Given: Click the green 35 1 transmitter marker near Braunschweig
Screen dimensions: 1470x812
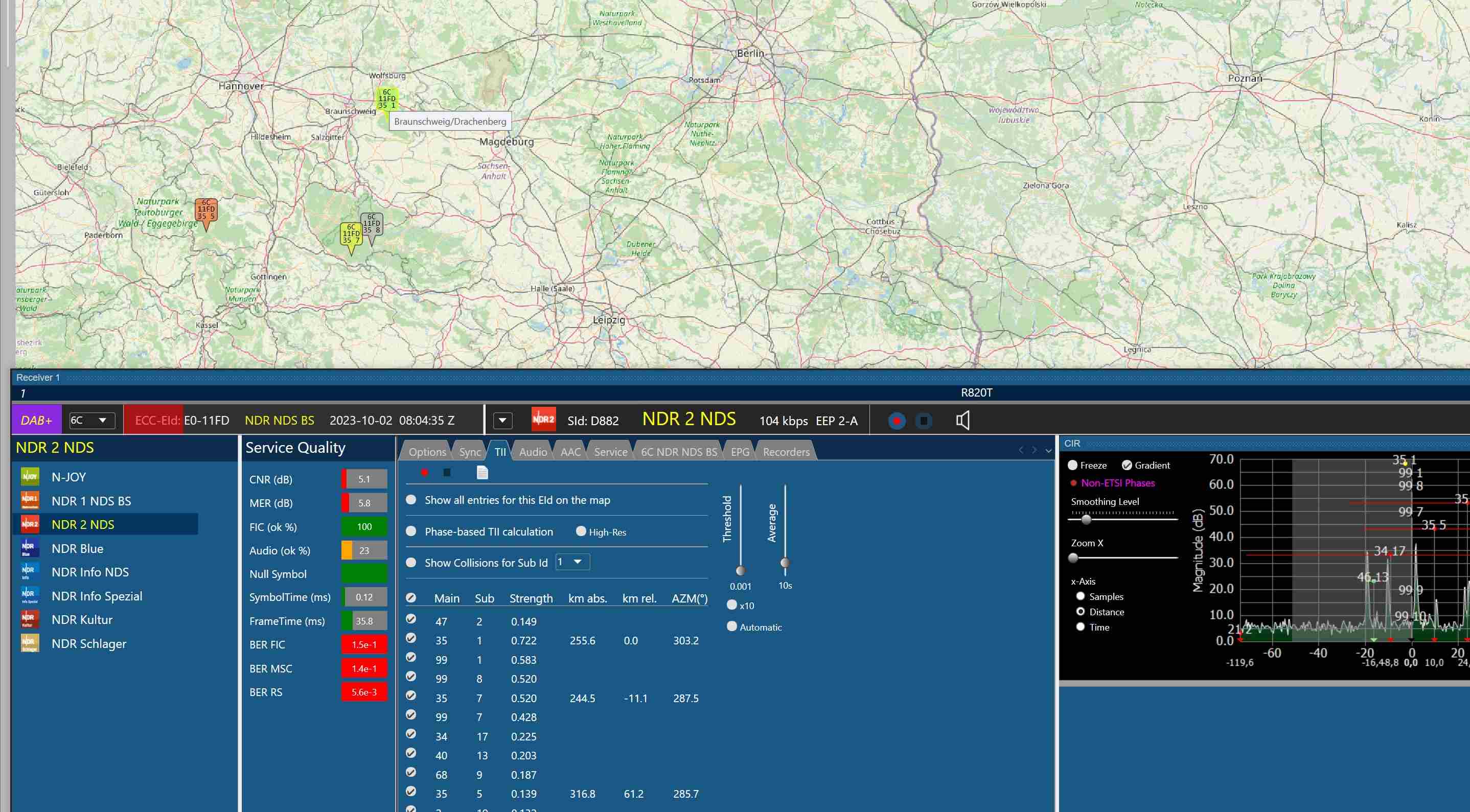Looking at the screenshot, I should click(x=387, y=99).
